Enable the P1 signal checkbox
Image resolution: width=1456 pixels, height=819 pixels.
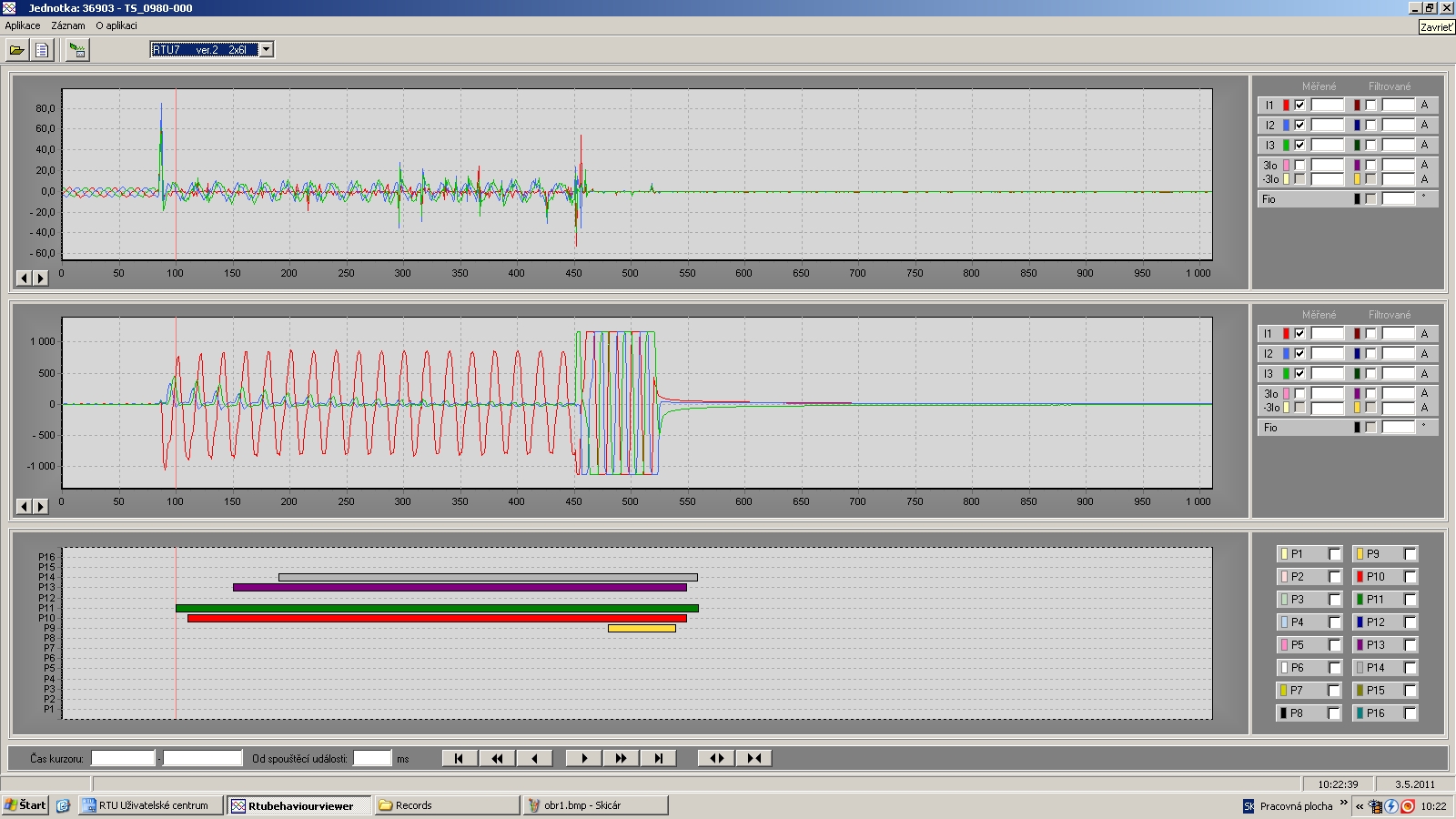[x=1334, y=554]
